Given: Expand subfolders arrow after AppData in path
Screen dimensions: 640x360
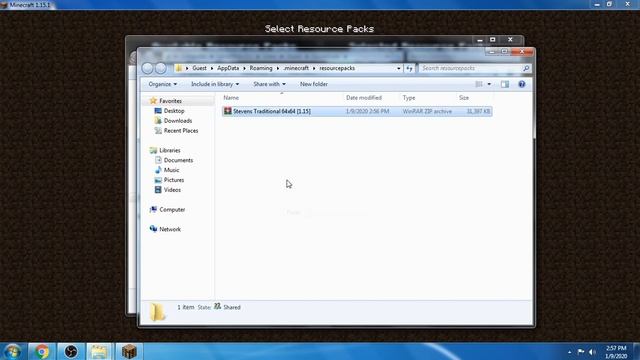Looking at the screenshot, I should [x=244, y=68].
